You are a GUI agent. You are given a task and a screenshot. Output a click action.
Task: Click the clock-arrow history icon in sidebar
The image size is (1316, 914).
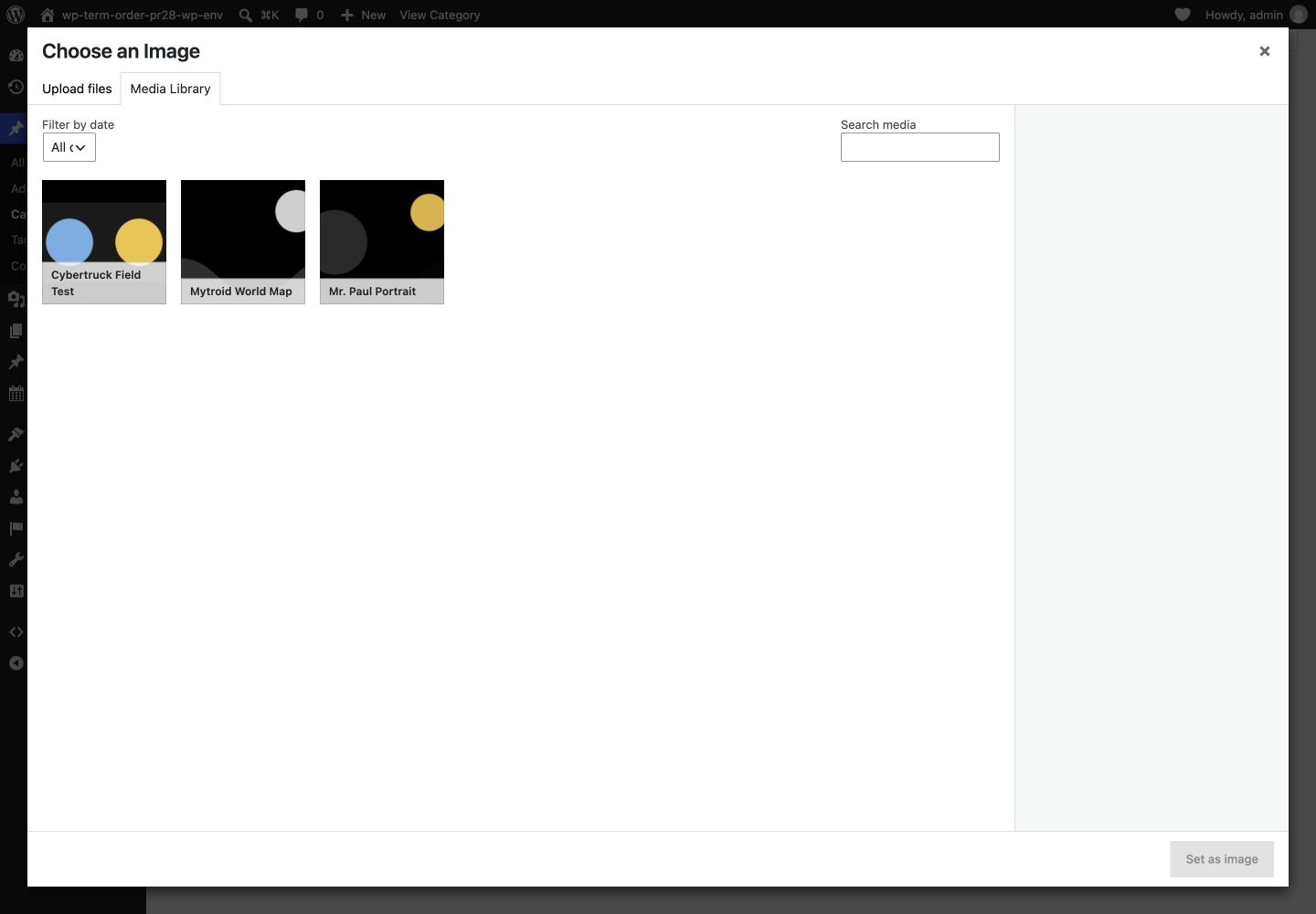[16, 88]
